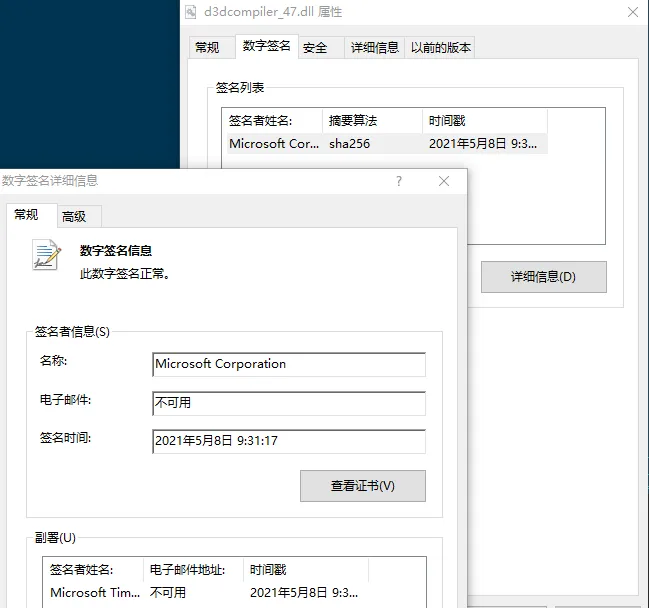Select the Microsoft Cor... sha256 signature row
Image resolution: width=649 pixels, height=608 pixels.
pos(385,143)
